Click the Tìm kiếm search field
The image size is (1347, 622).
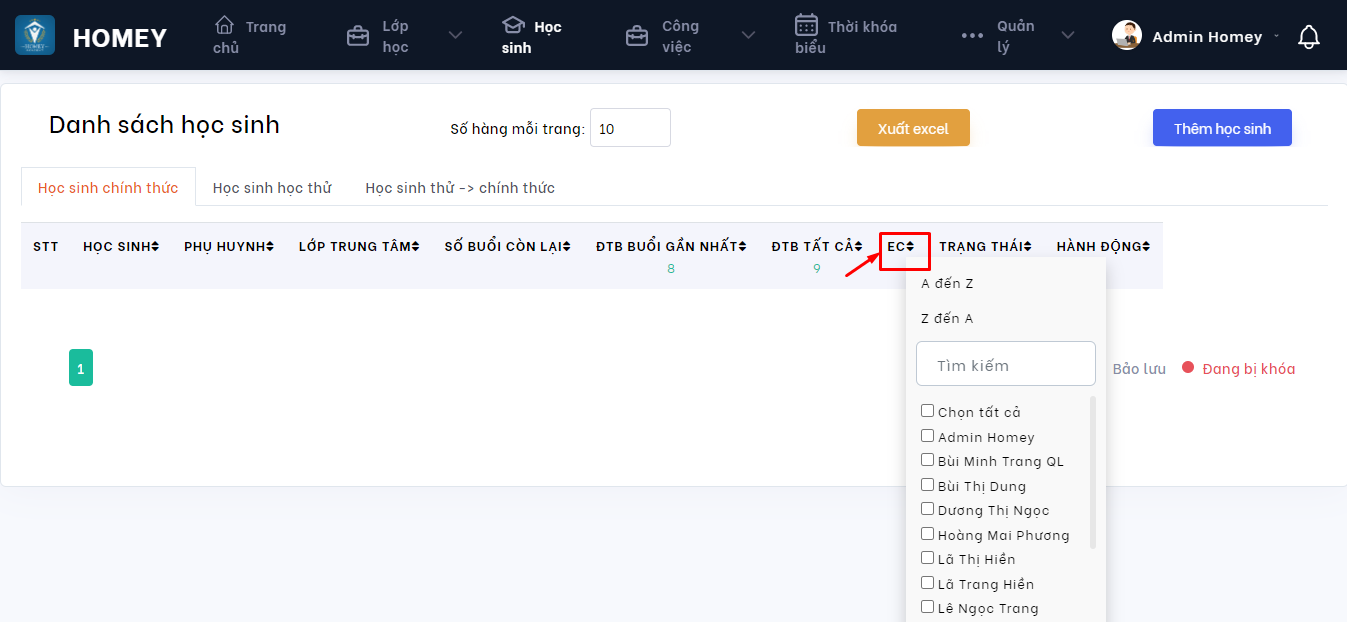pyautogui.click(x=1006, y=364)
